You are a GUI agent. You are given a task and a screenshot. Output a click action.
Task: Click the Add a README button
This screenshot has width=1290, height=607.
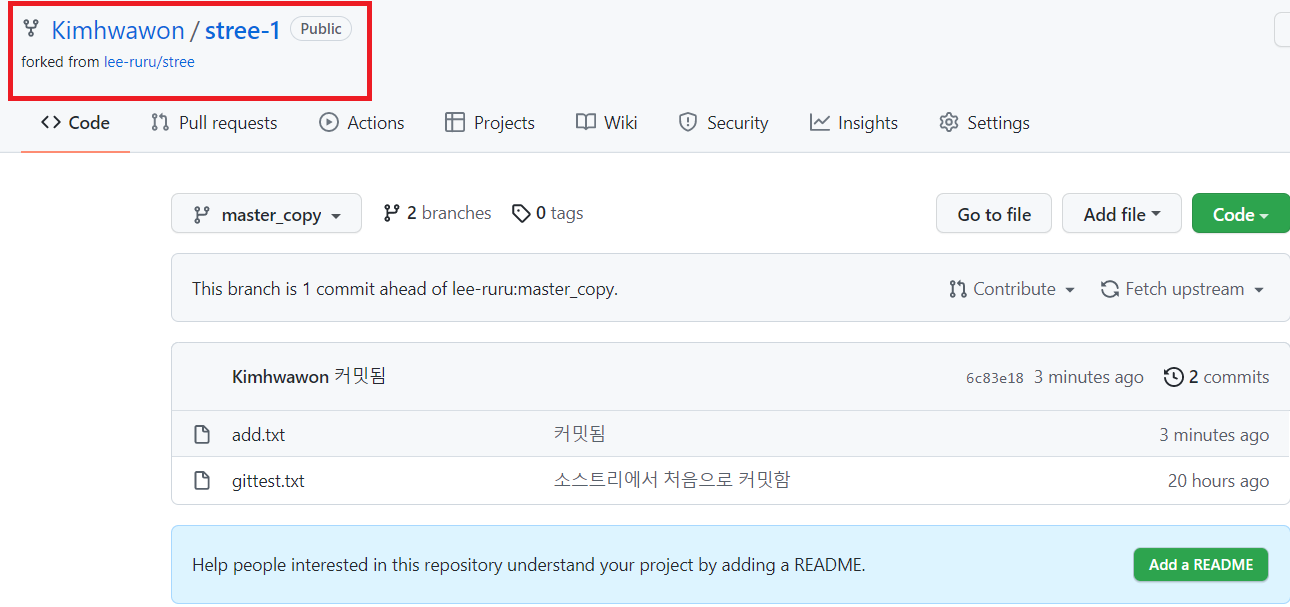1201,565
